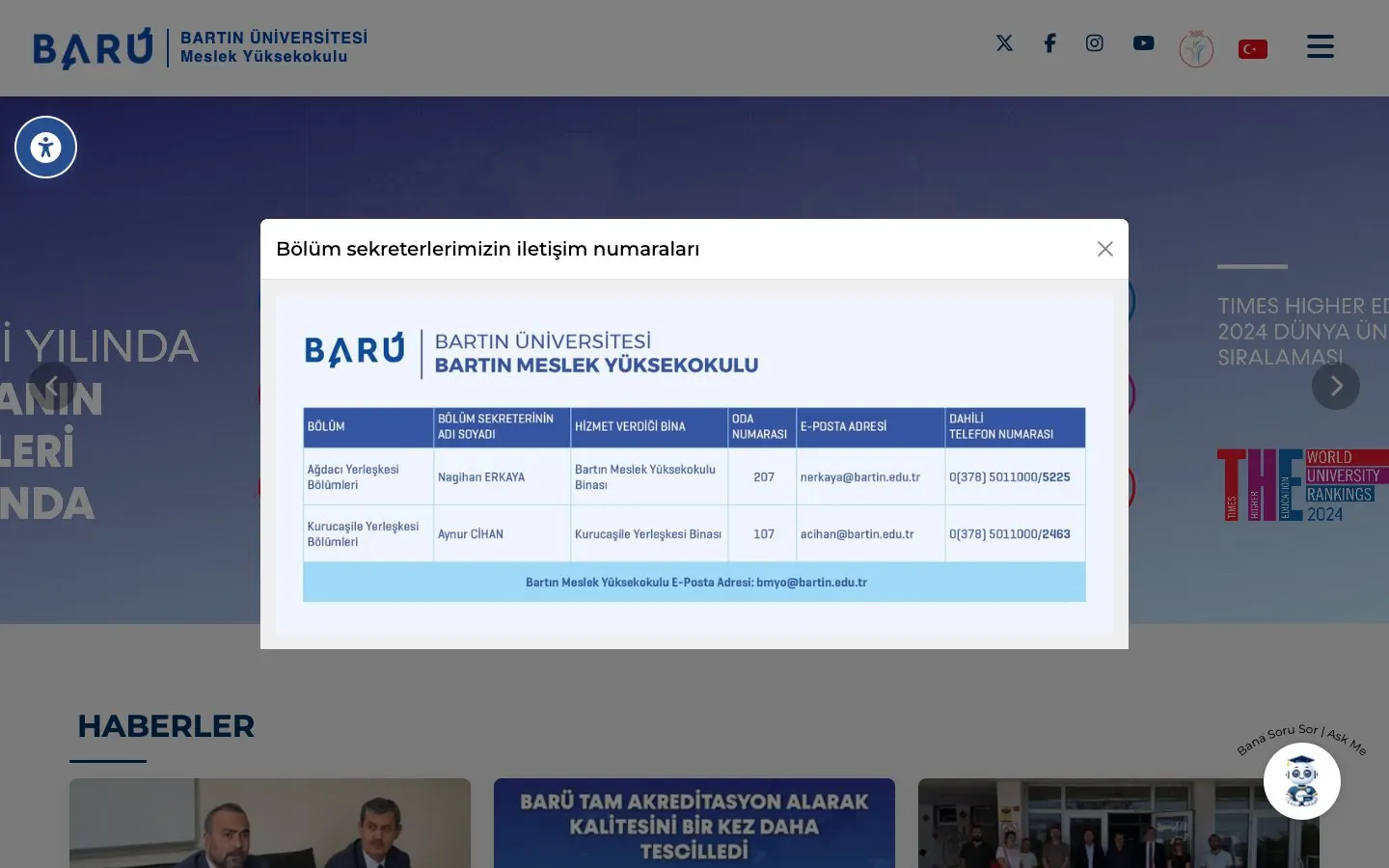Image resolution: width=1389 pixels, height=868 pixels.
Task: Click Bartın Üniversitesi Meslek Yüksekokulu title
Action: pyautogui.click(x=274, y=47)
